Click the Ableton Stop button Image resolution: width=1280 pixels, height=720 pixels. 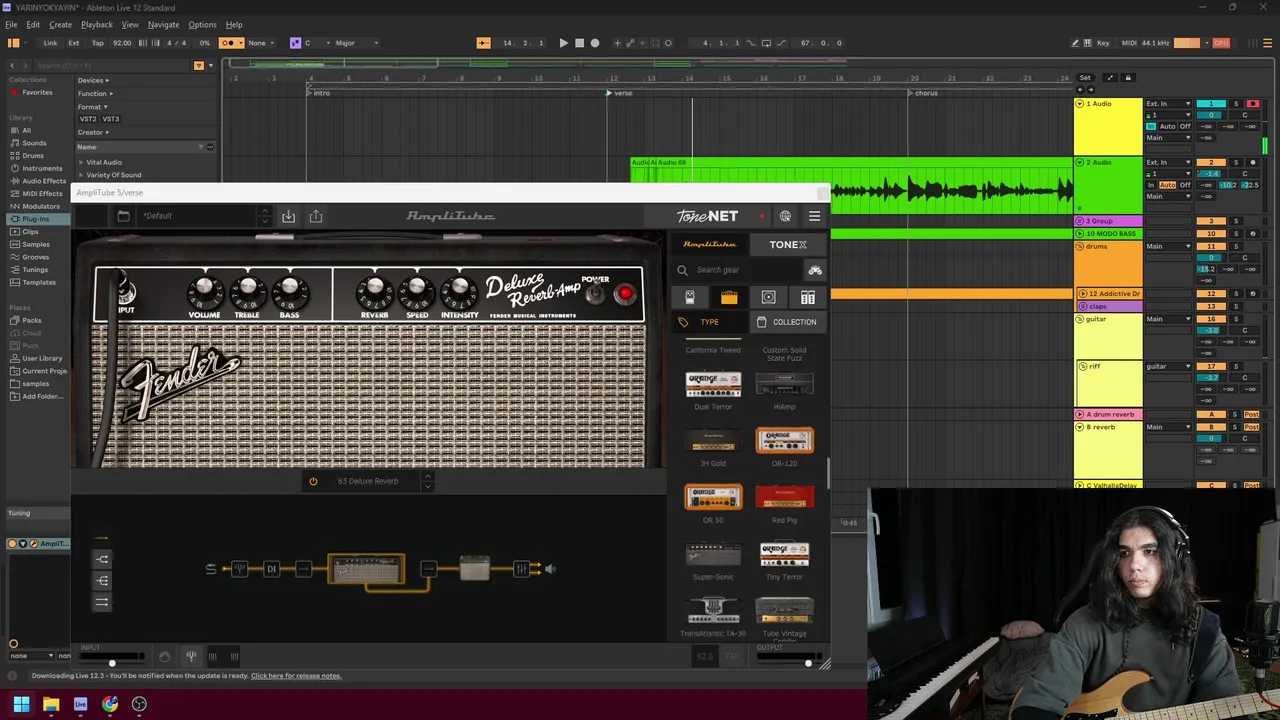579,43
